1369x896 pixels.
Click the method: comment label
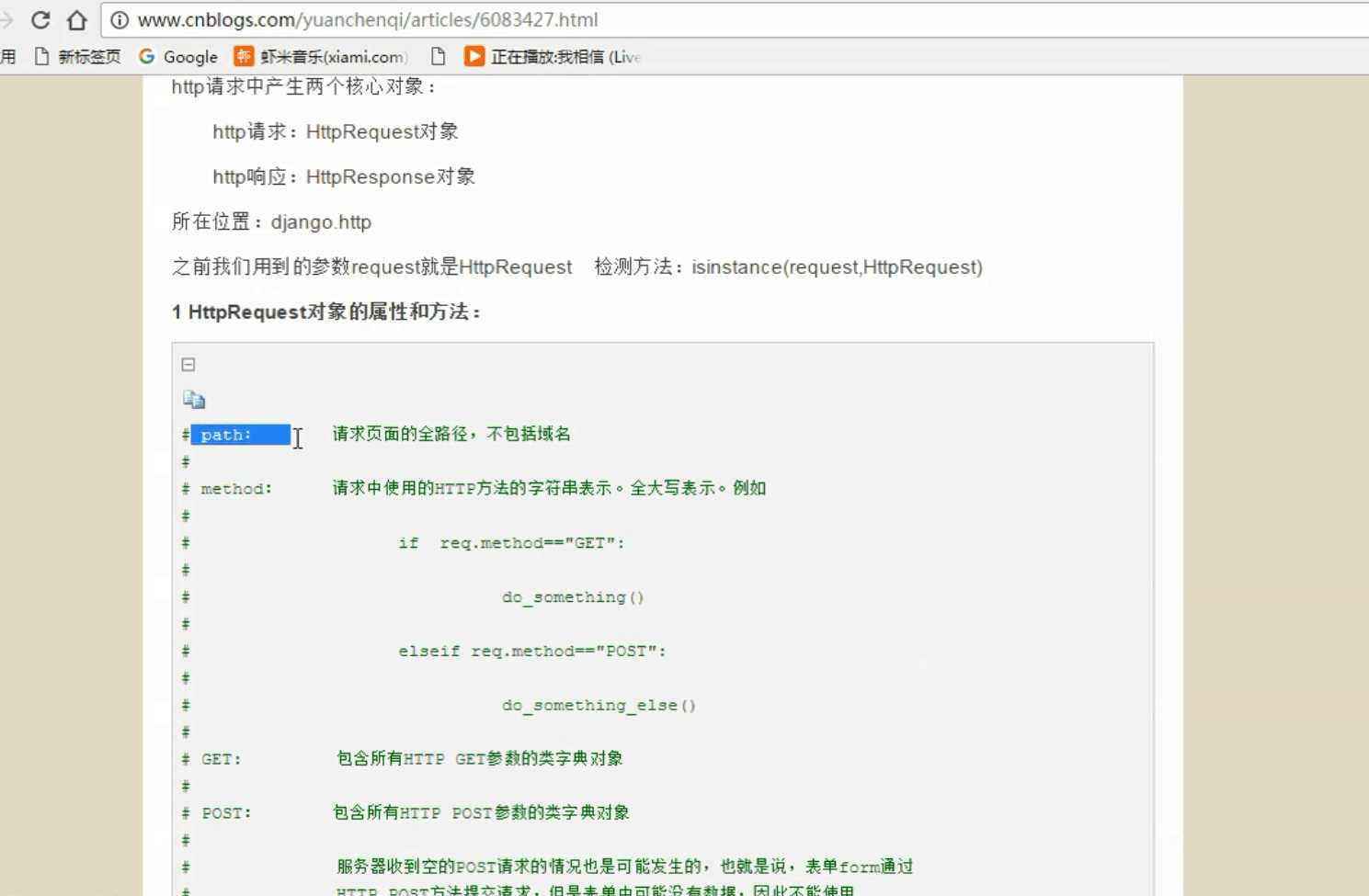click(x=236, y=489)
